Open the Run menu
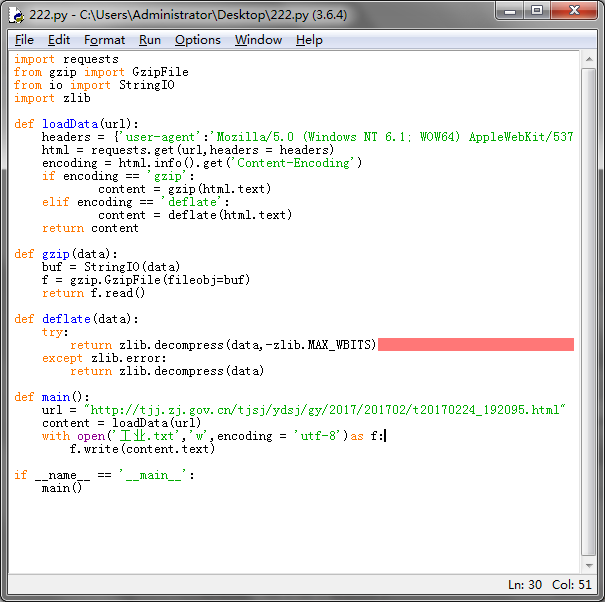Image resolution: width=605 pixels, height=602 pixels. click(150, 40)
